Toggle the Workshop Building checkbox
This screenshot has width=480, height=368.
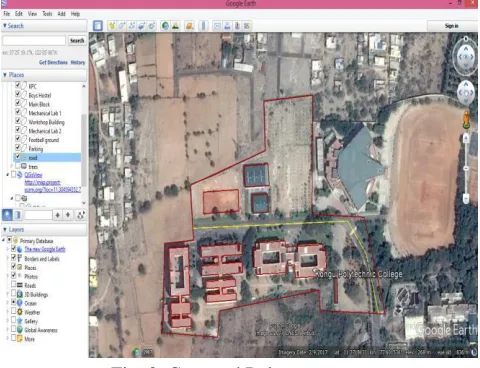click(18, 121)
